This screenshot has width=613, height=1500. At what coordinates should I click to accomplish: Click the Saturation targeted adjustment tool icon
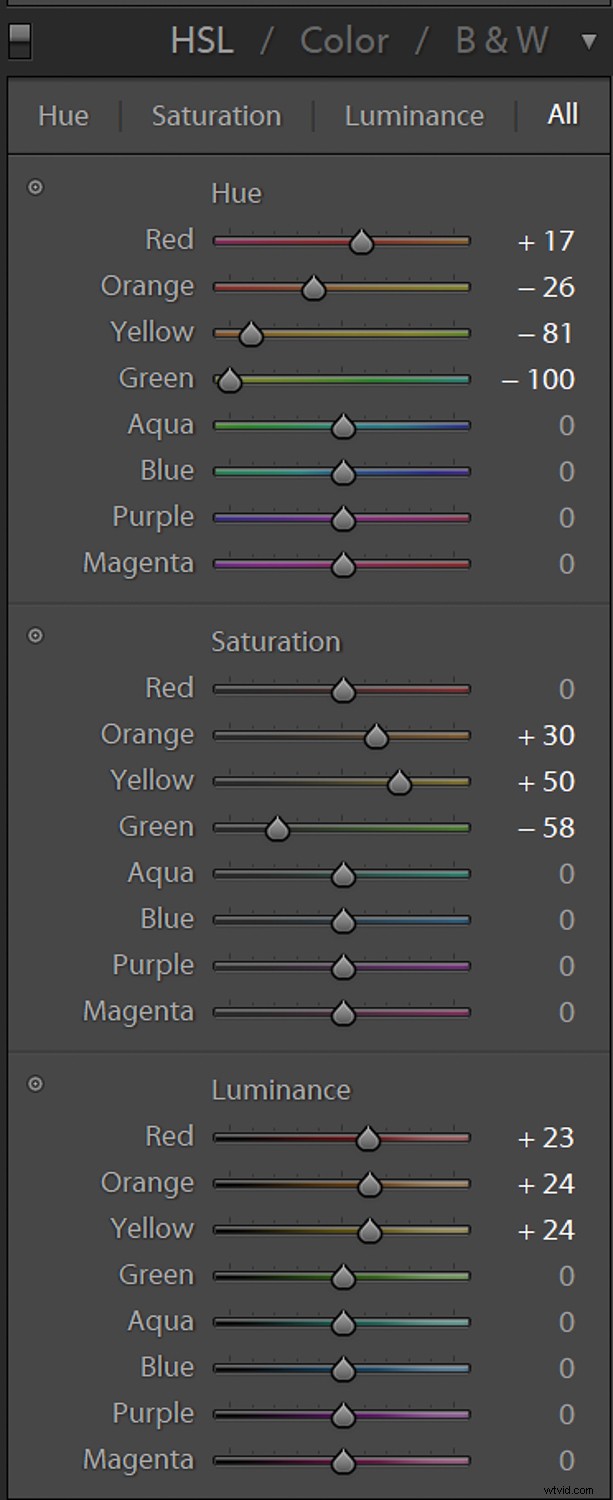pos(35,635)
